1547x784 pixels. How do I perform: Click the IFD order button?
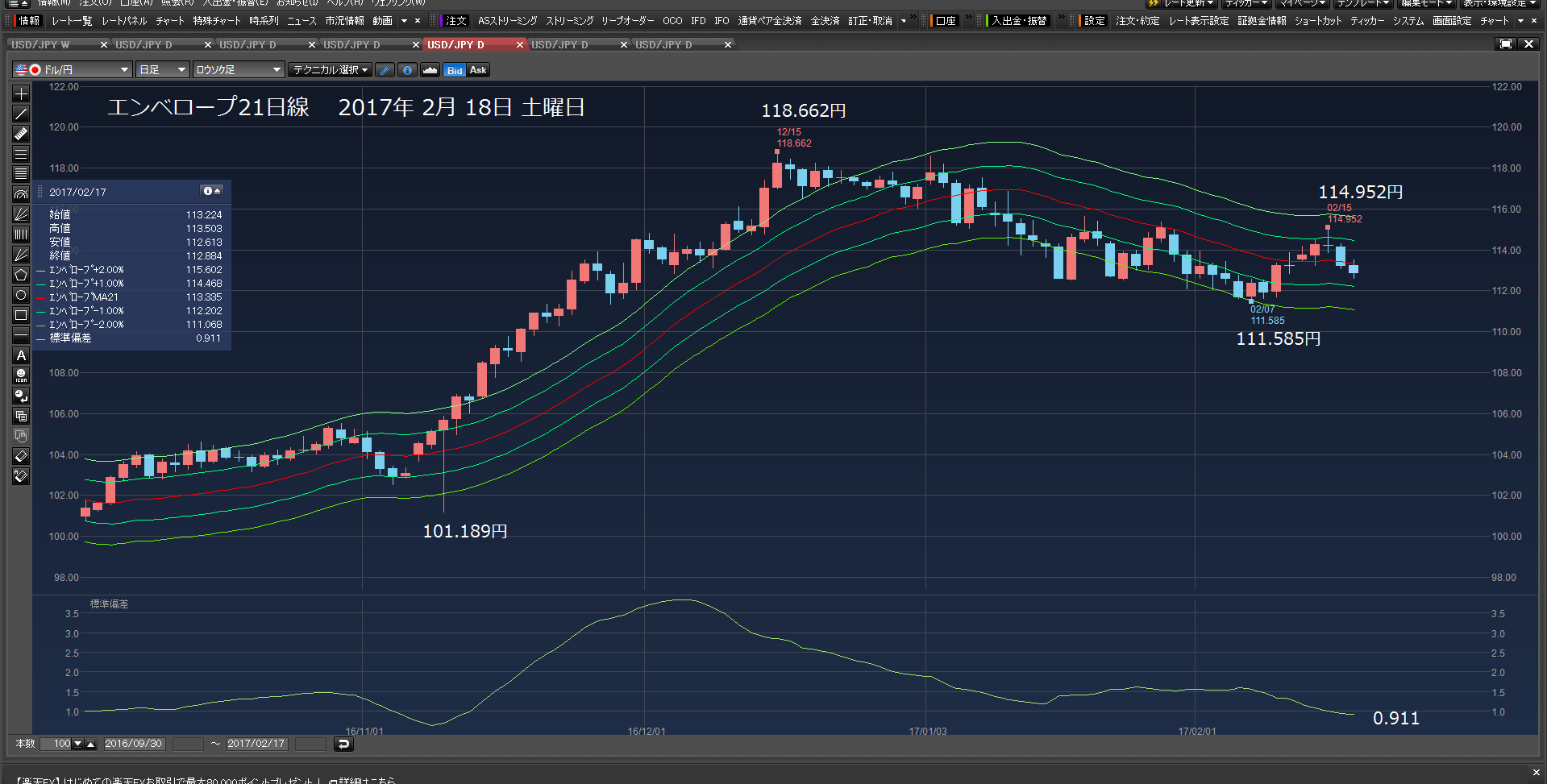tap(698, 21)
